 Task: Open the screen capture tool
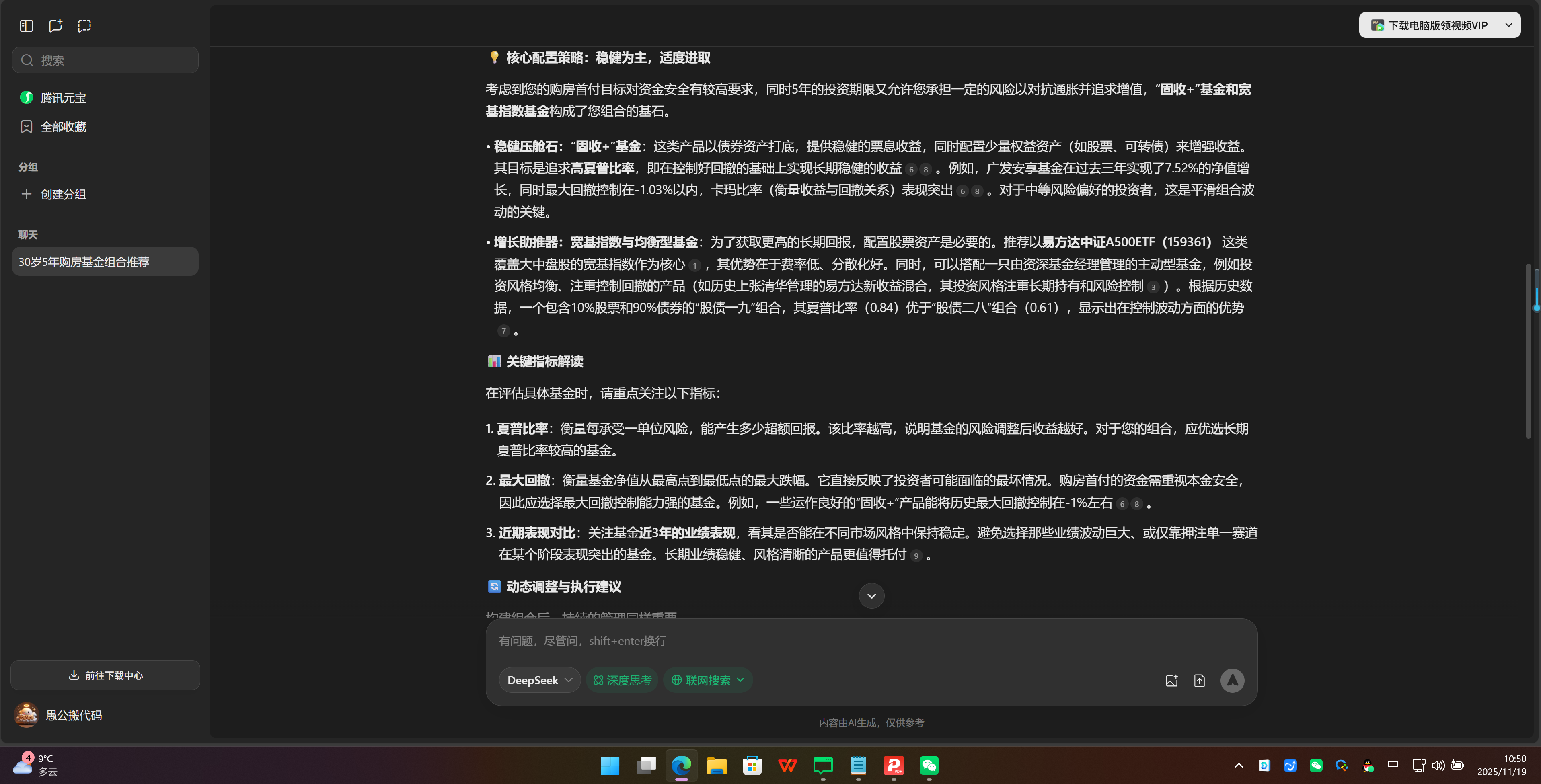click(84, 26)
